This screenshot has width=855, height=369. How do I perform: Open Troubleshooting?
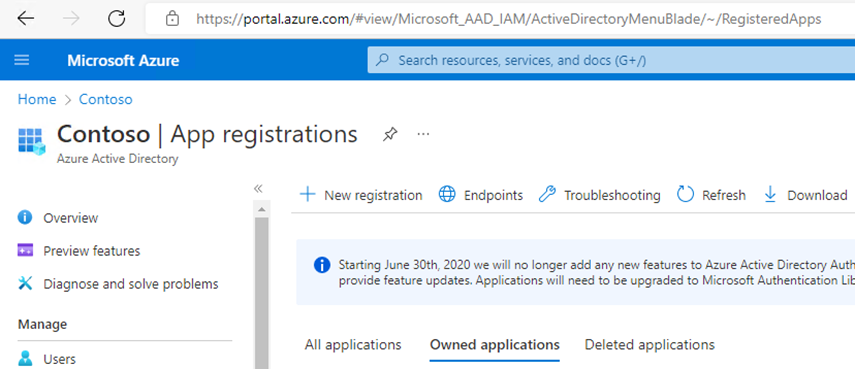tap(599, 195)
